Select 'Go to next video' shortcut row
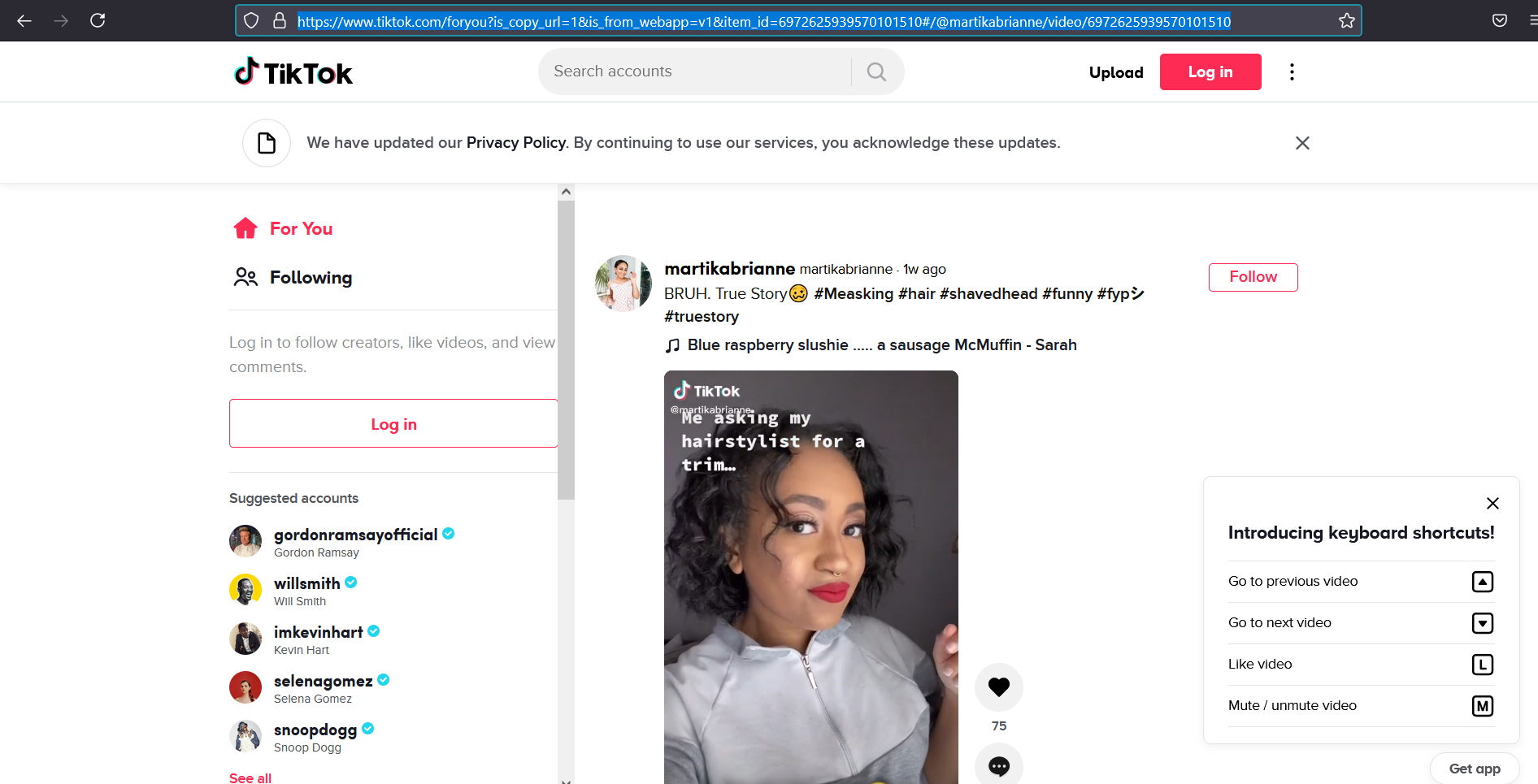Image resolution: width=1538 pixels, height=784 pixels. 1361,623
